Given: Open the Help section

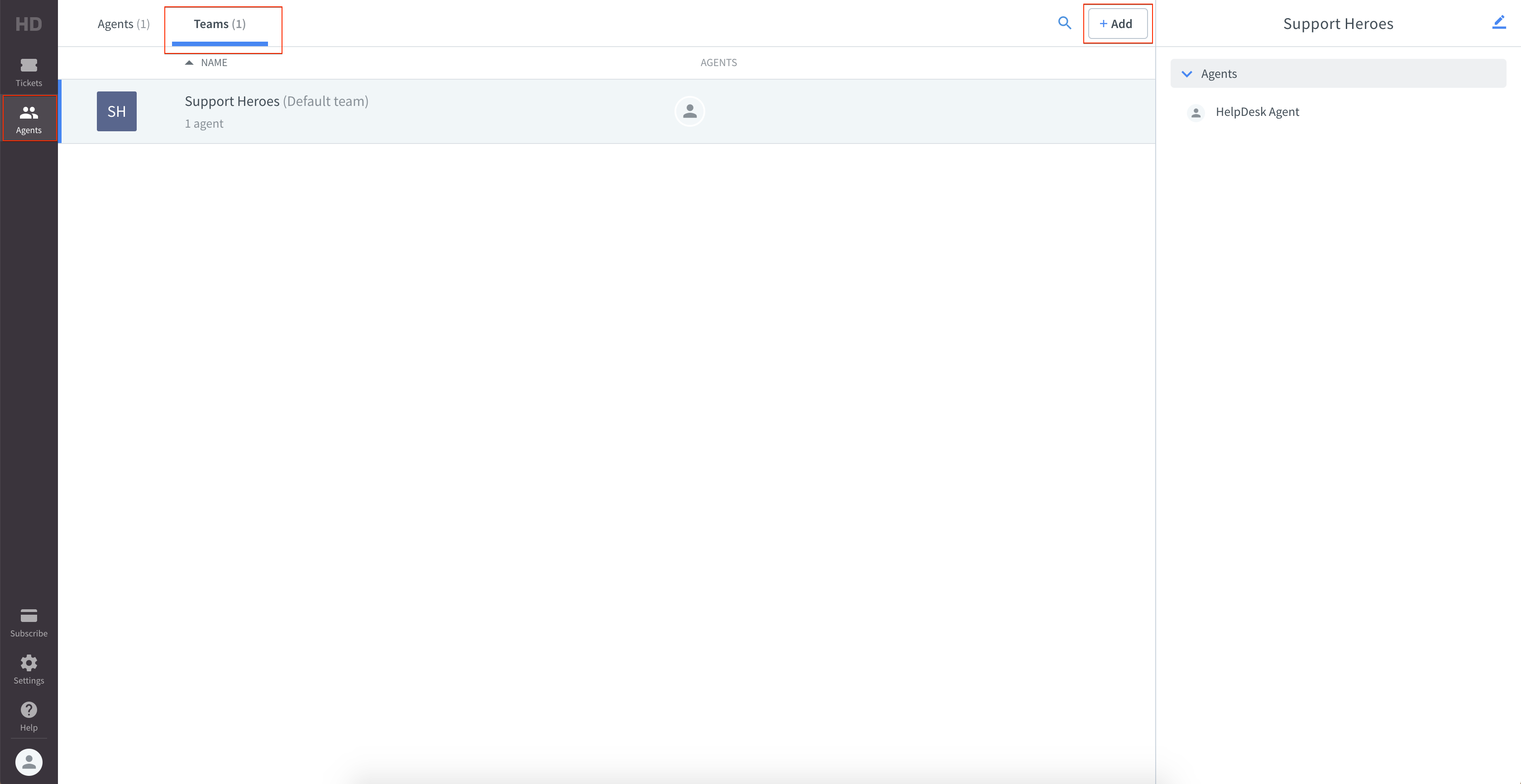Looking at the screenshot, I should pyautogui.click(x=29, y=716).
